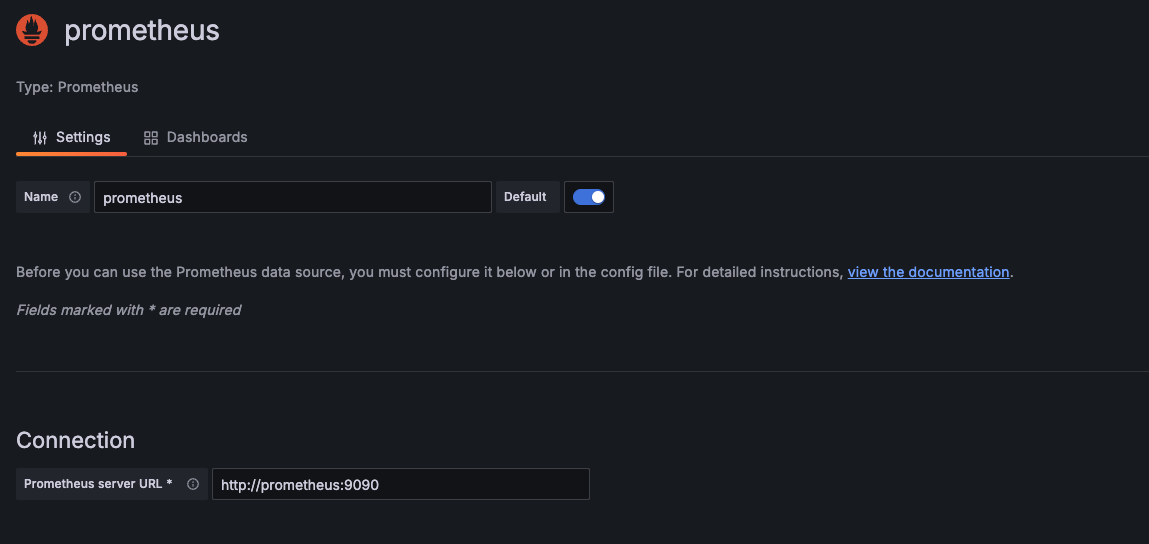
Task: Switch to the Settings tab
Action: pyautogui.click(x=72, y=137)
